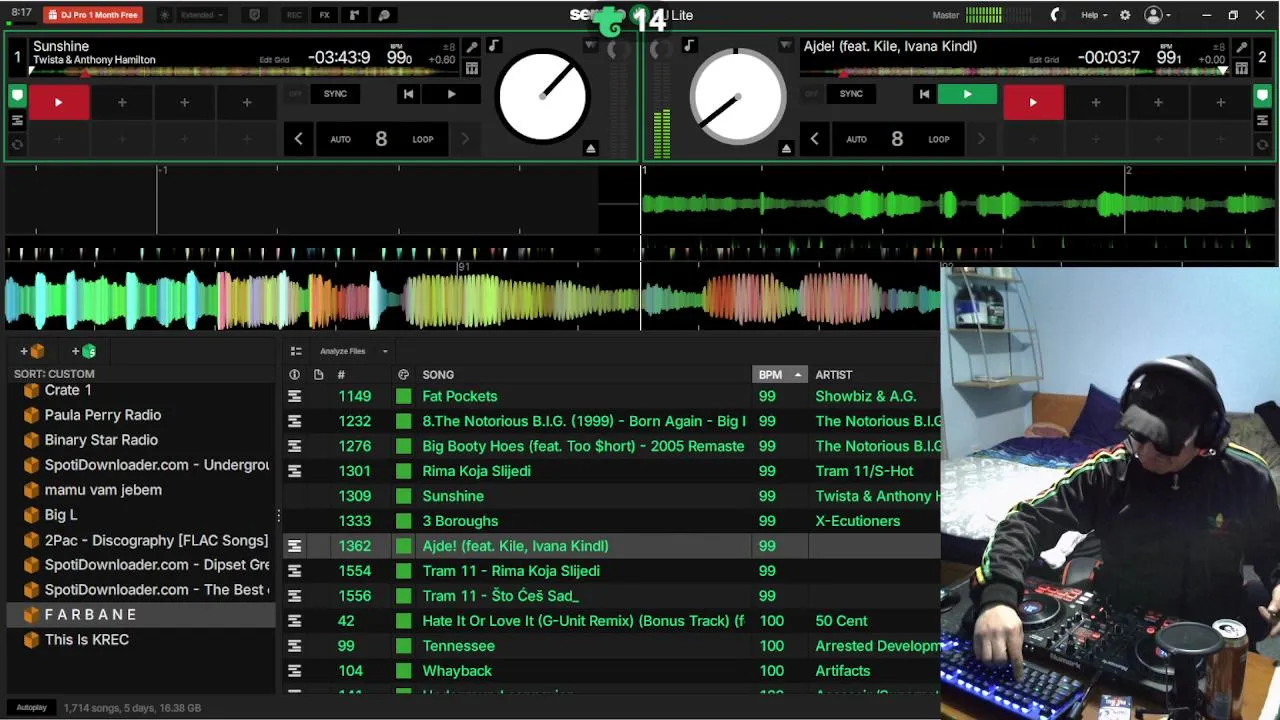Open the Analyze Files dropdown

click(353, 351)
